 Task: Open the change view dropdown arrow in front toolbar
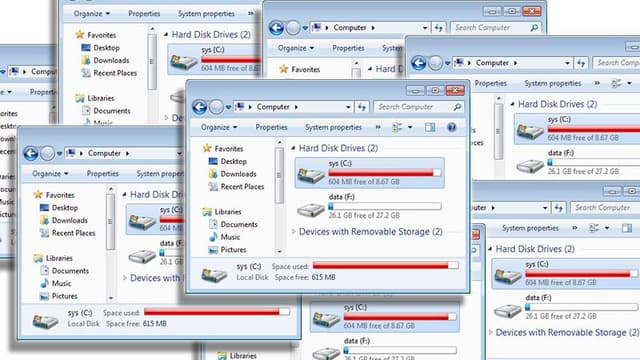410,127
